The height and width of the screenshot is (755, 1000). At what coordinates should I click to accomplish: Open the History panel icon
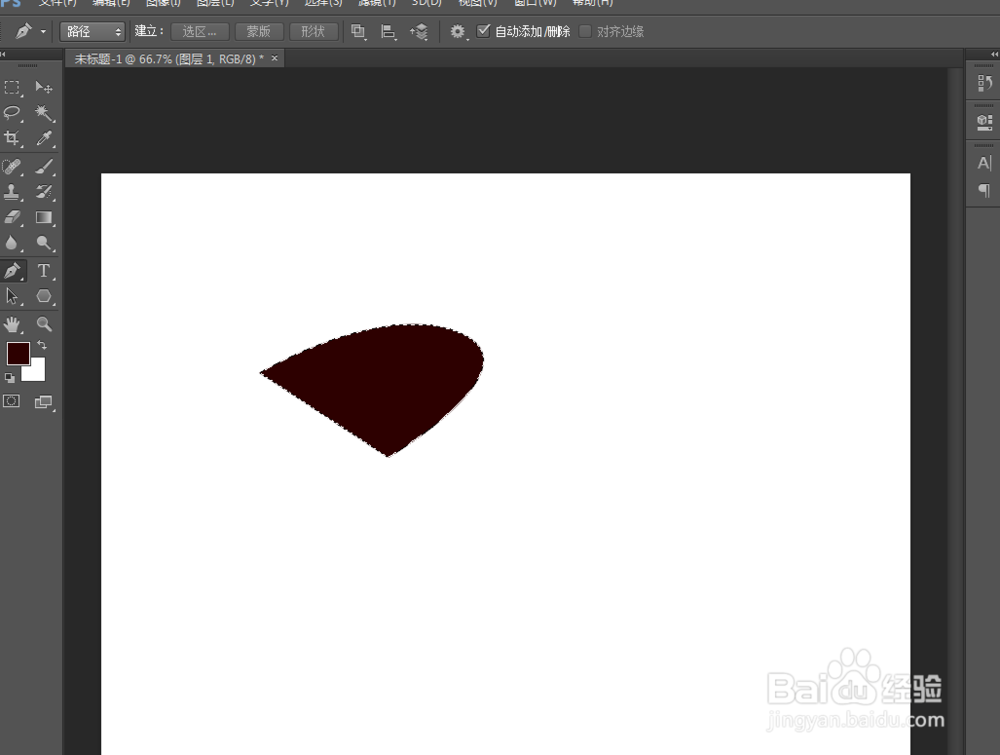(984, 83)
